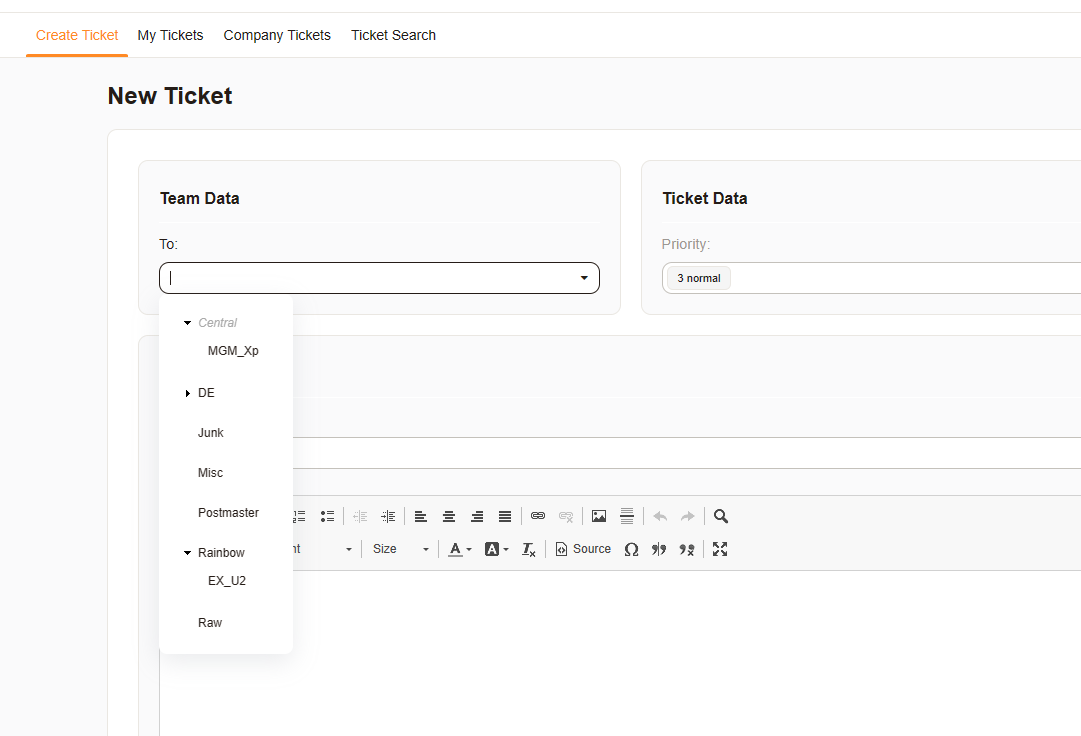Switch to the My Tickets tab
1081x736 pixels.
170,35
